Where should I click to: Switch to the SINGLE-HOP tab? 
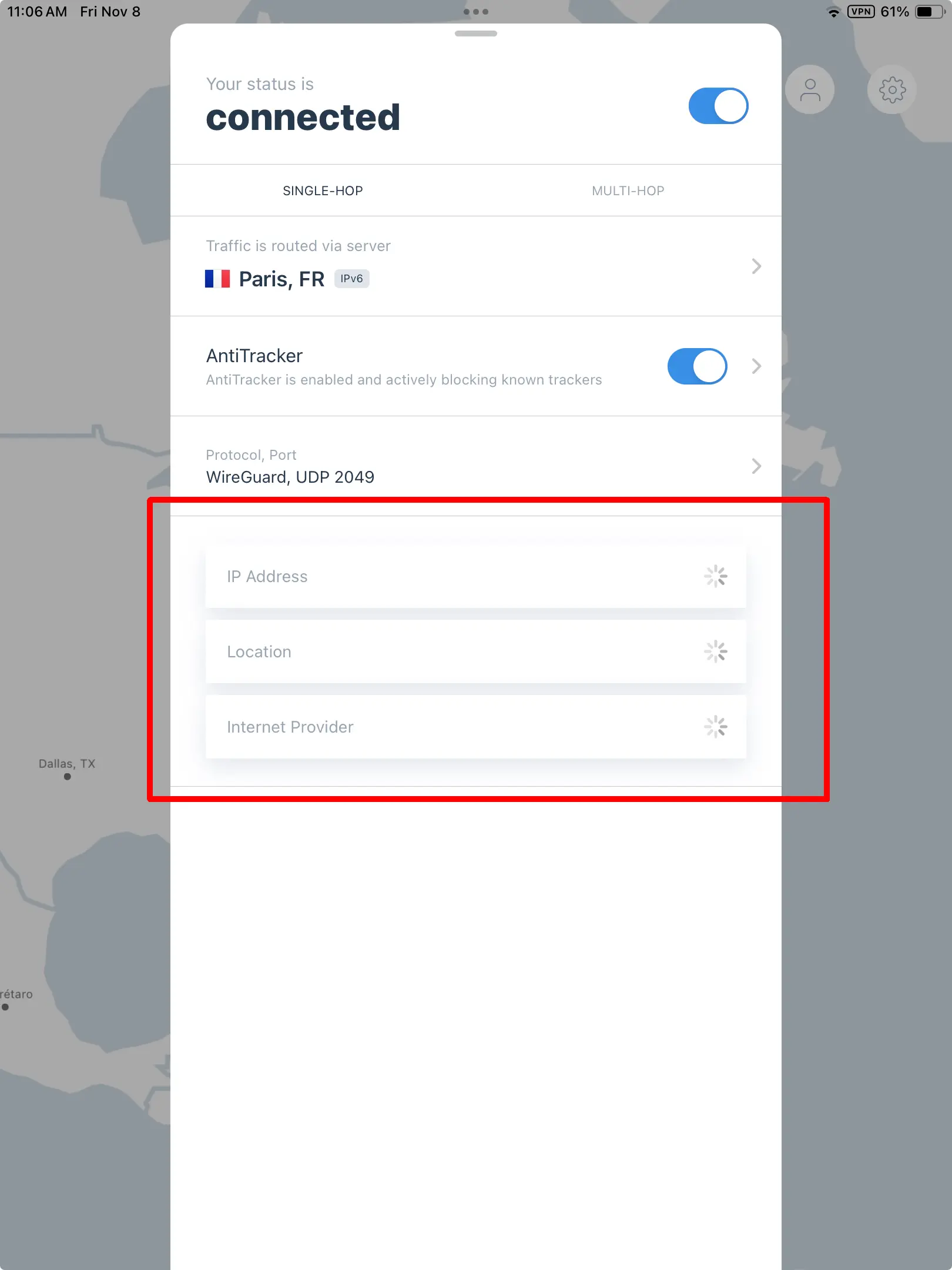[x=323, y=190]
